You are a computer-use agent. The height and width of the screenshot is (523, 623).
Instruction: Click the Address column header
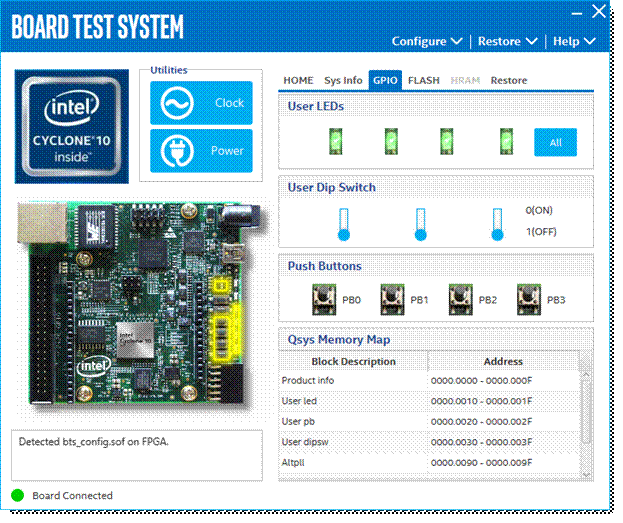coord(503,361)
